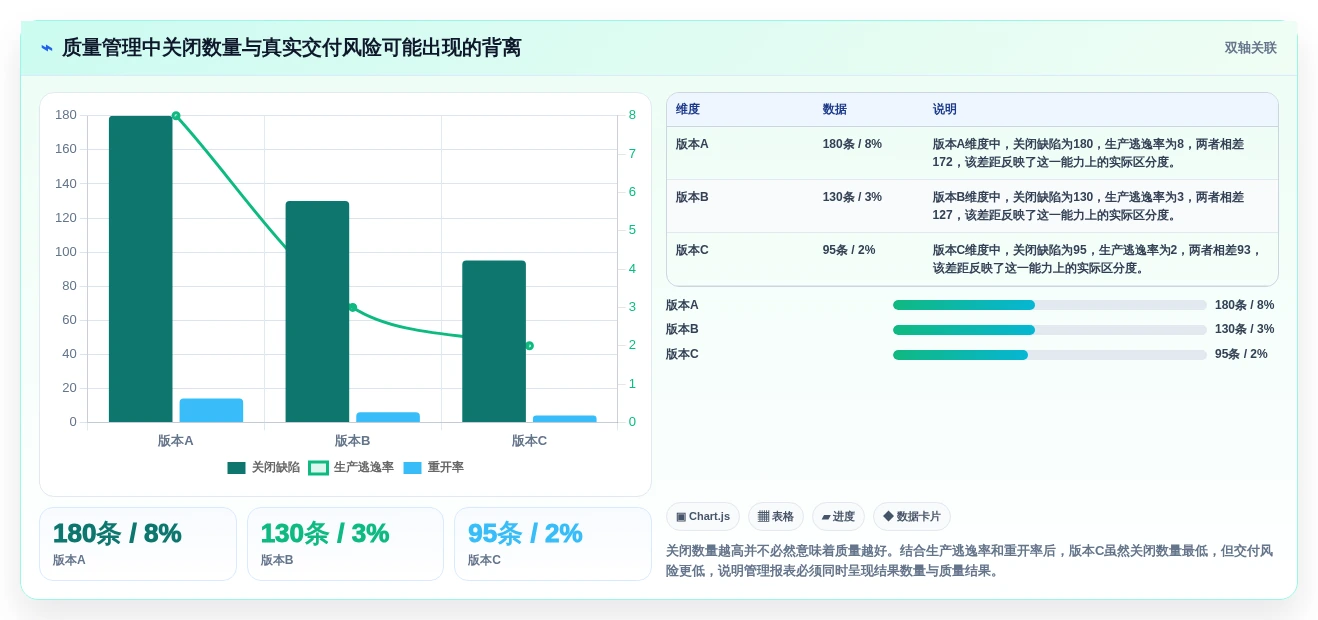The width and height of the screenshot is (1318, 620).
Task: Click the 180 left axis tick label
Action: (x=66, y=115)
